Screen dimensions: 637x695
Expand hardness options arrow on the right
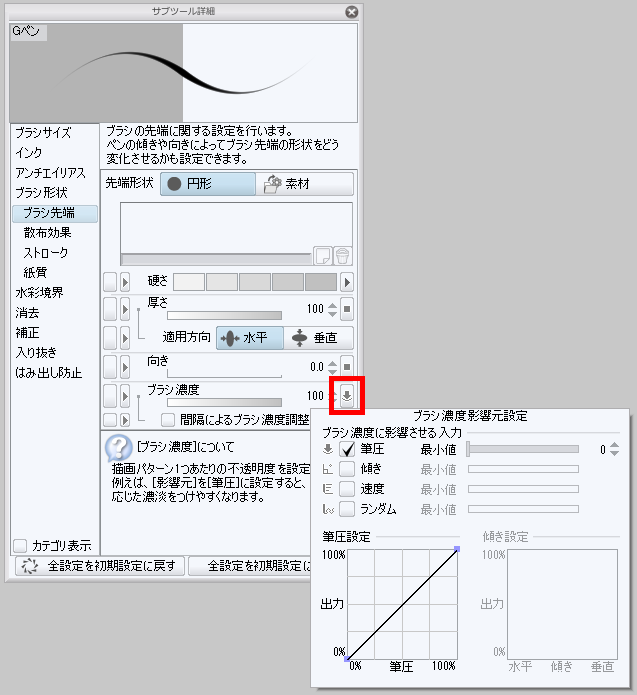click(347, 282)
